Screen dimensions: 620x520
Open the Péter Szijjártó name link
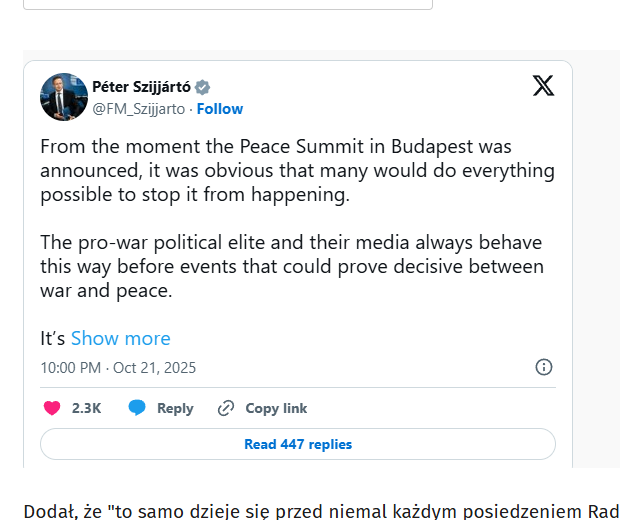(x=141, y=87)
